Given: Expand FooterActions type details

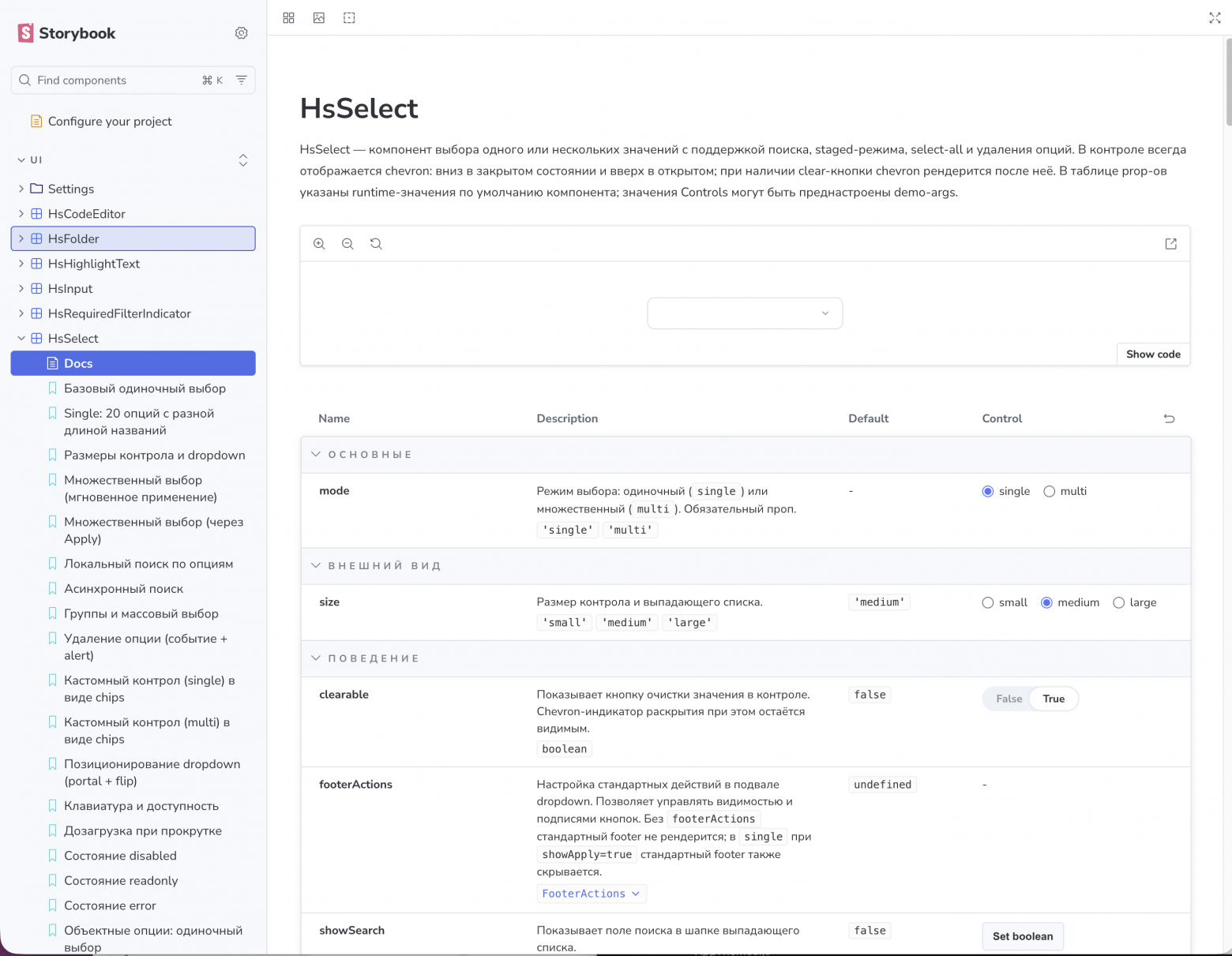Looking at the screenshot, I should click(x=591, y=894).
